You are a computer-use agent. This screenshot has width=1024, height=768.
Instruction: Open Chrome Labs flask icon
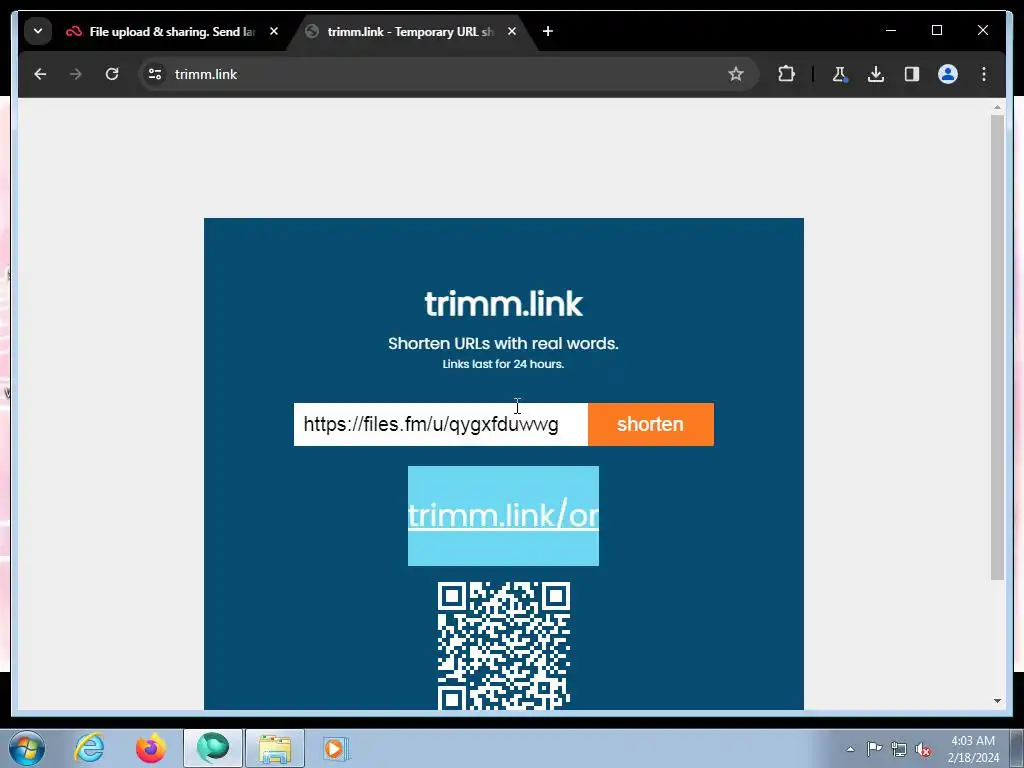(840, 74)
